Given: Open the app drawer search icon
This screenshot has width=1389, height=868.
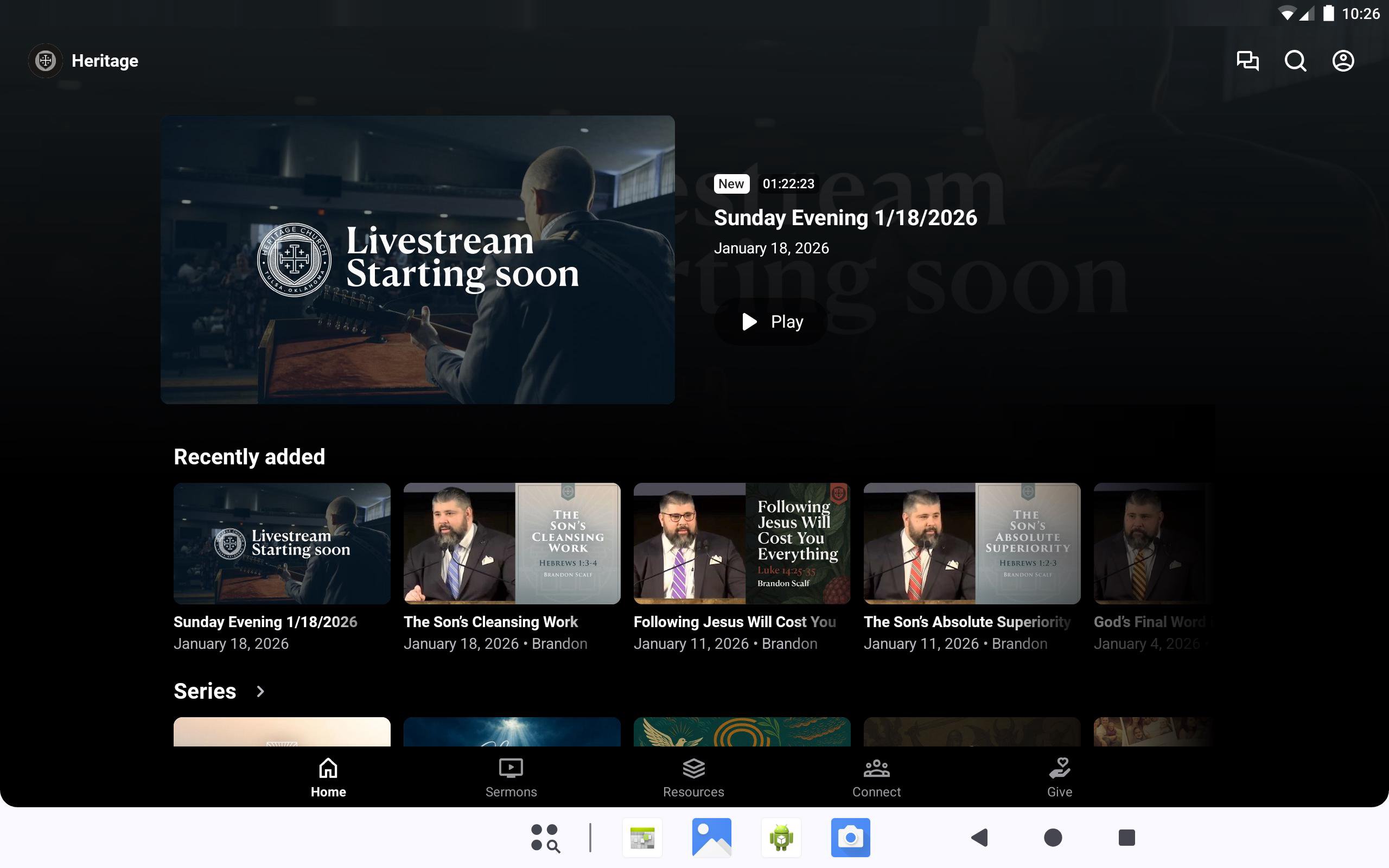Looking at the screenshot, I should coord(545,838).
